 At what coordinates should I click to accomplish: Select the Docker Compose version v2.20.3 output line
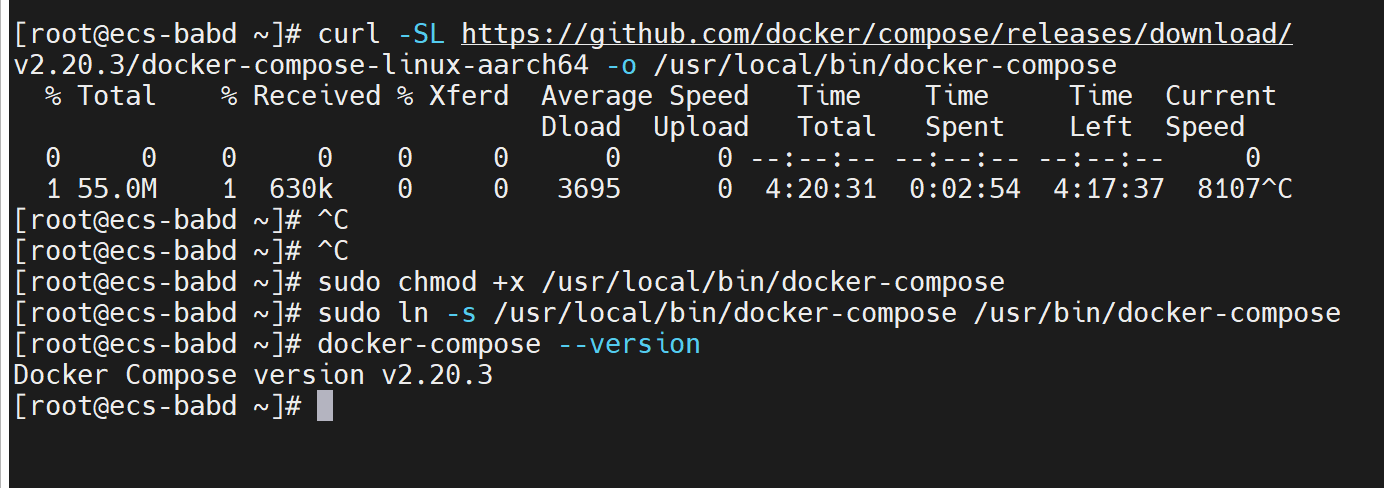[253, 375]
